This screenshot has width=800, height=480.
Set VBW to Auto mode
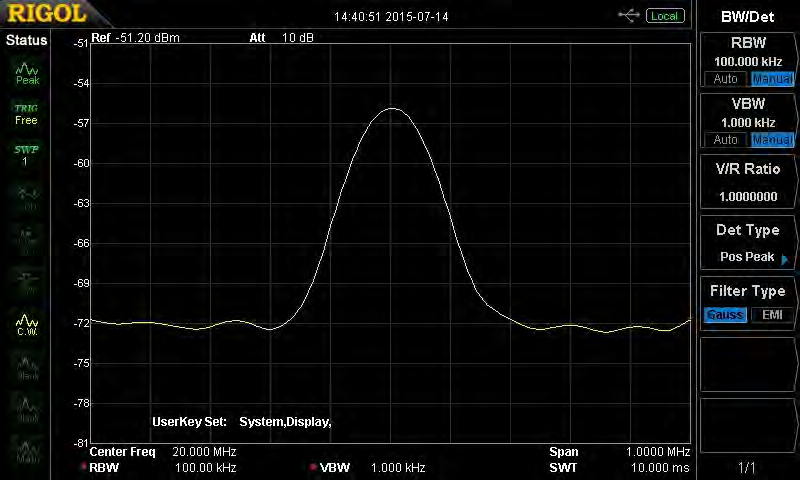(725, 140)
